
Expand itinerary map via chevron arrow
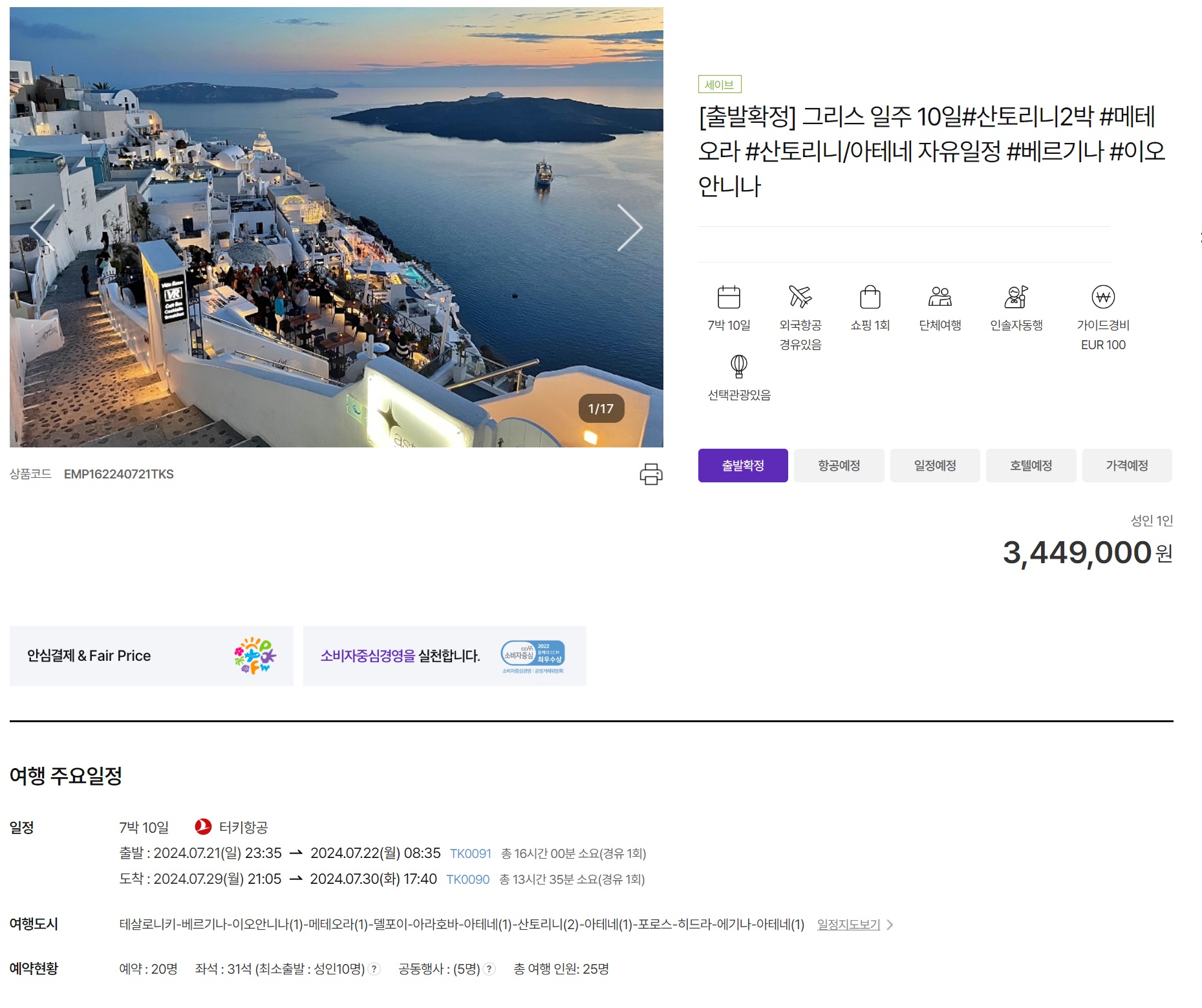coord(890,925)
